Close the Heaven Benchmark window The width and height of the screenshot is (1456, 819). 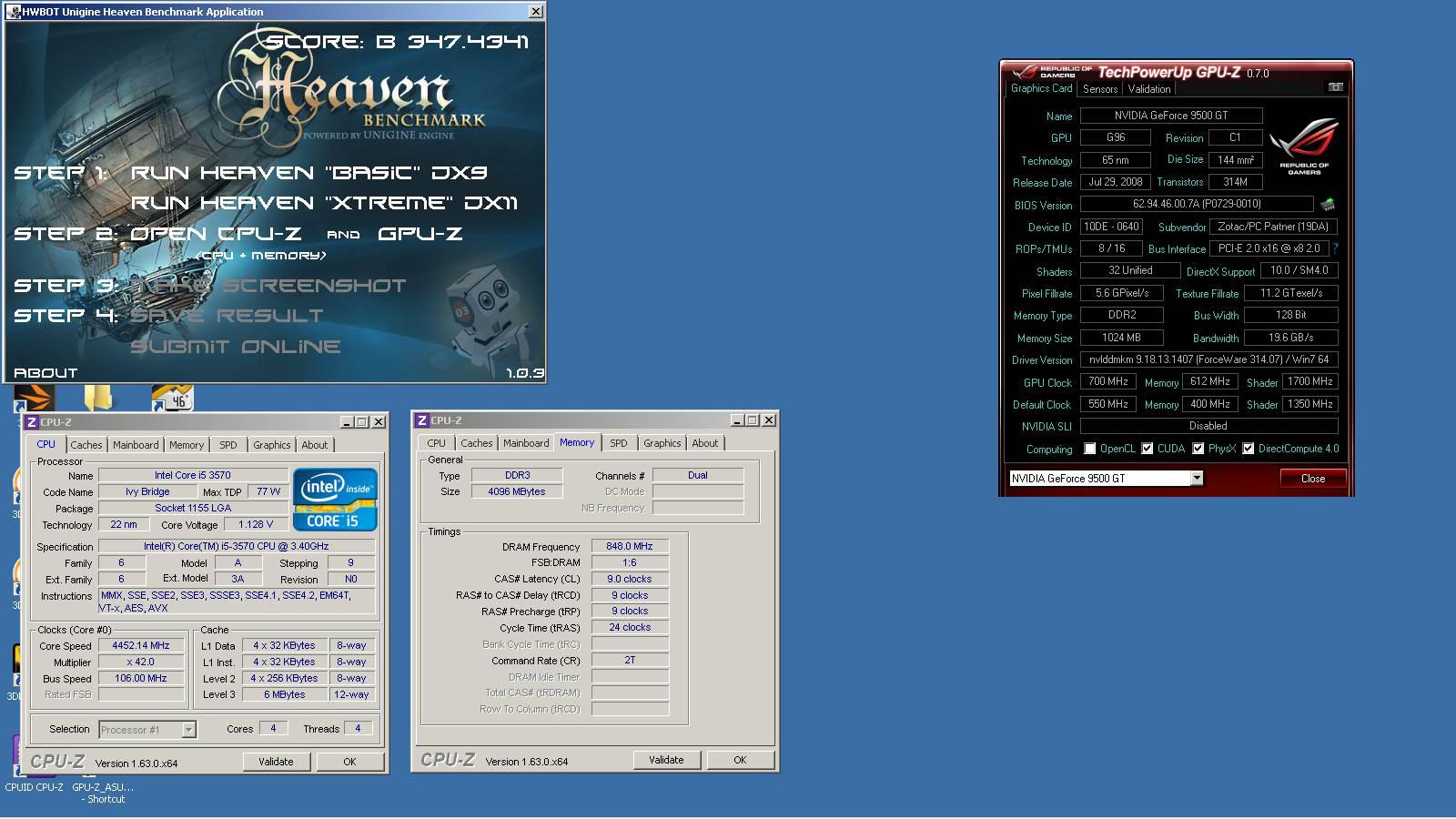[x=536, y=11]
